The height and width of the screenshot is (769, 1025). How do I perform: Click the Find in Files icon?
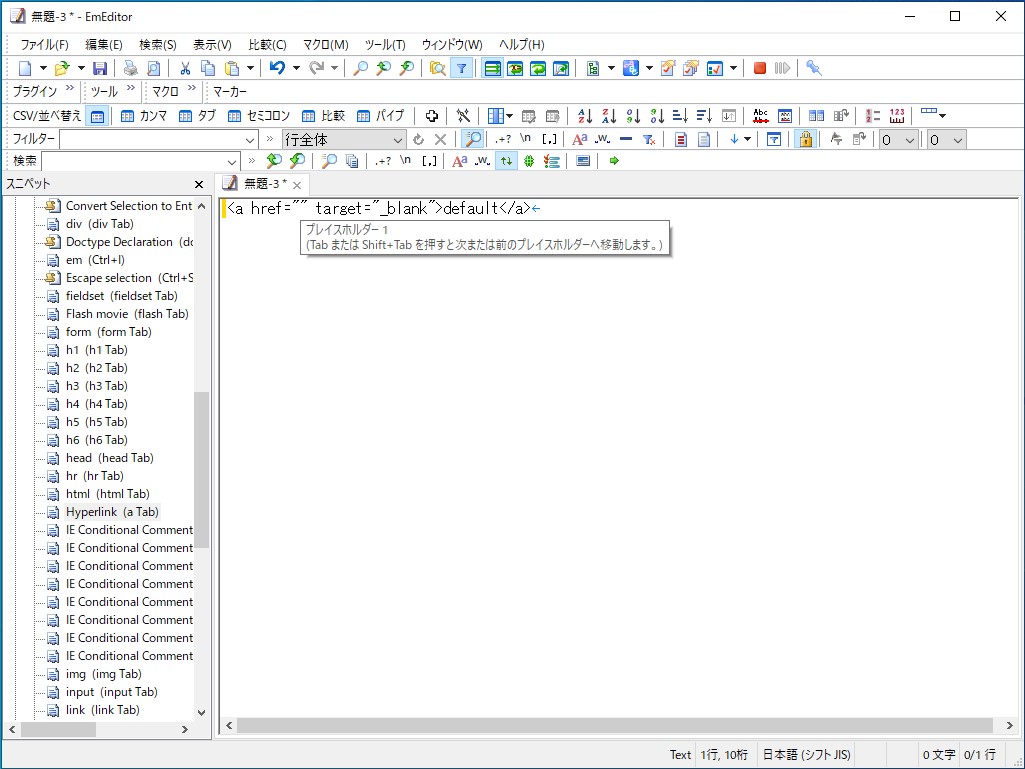point(437,68)
